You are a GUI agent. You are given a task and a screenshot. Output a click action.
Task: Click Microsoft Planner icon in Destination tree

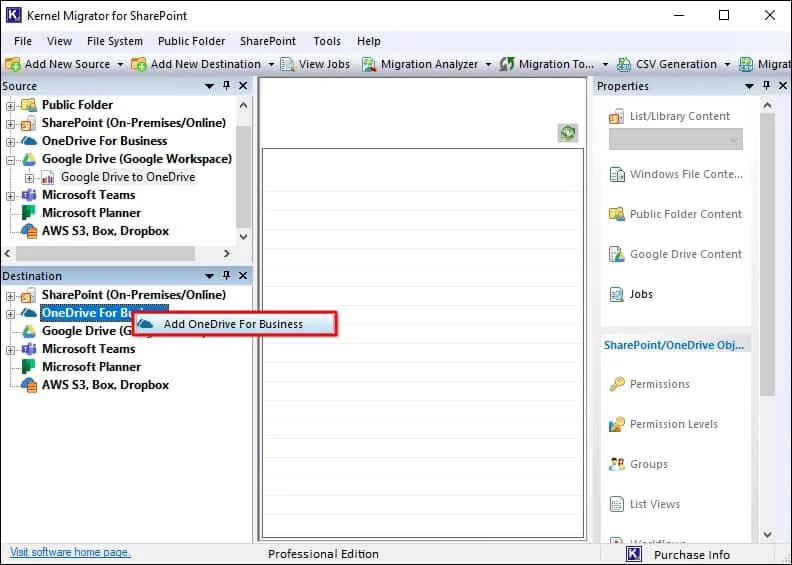click(x=29, y=367)
